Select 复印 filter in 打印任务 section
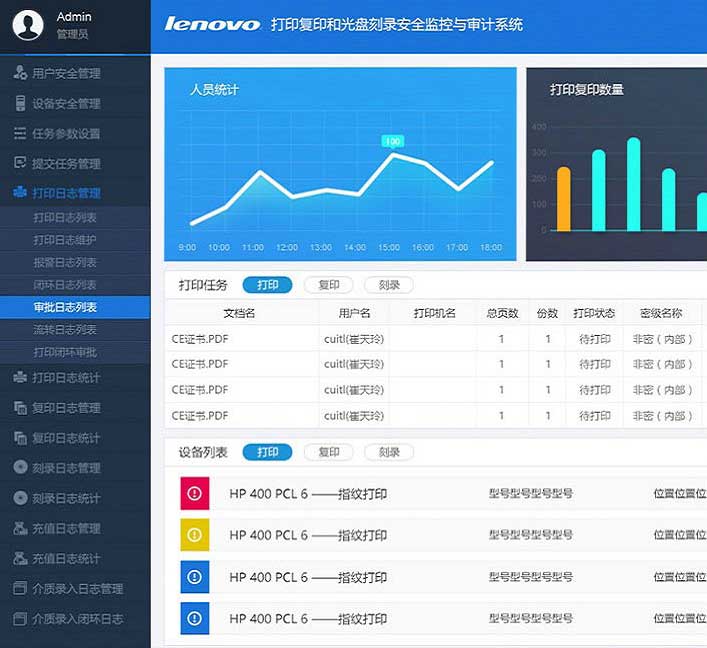This screenshot has width=707, height=648. 328,285
